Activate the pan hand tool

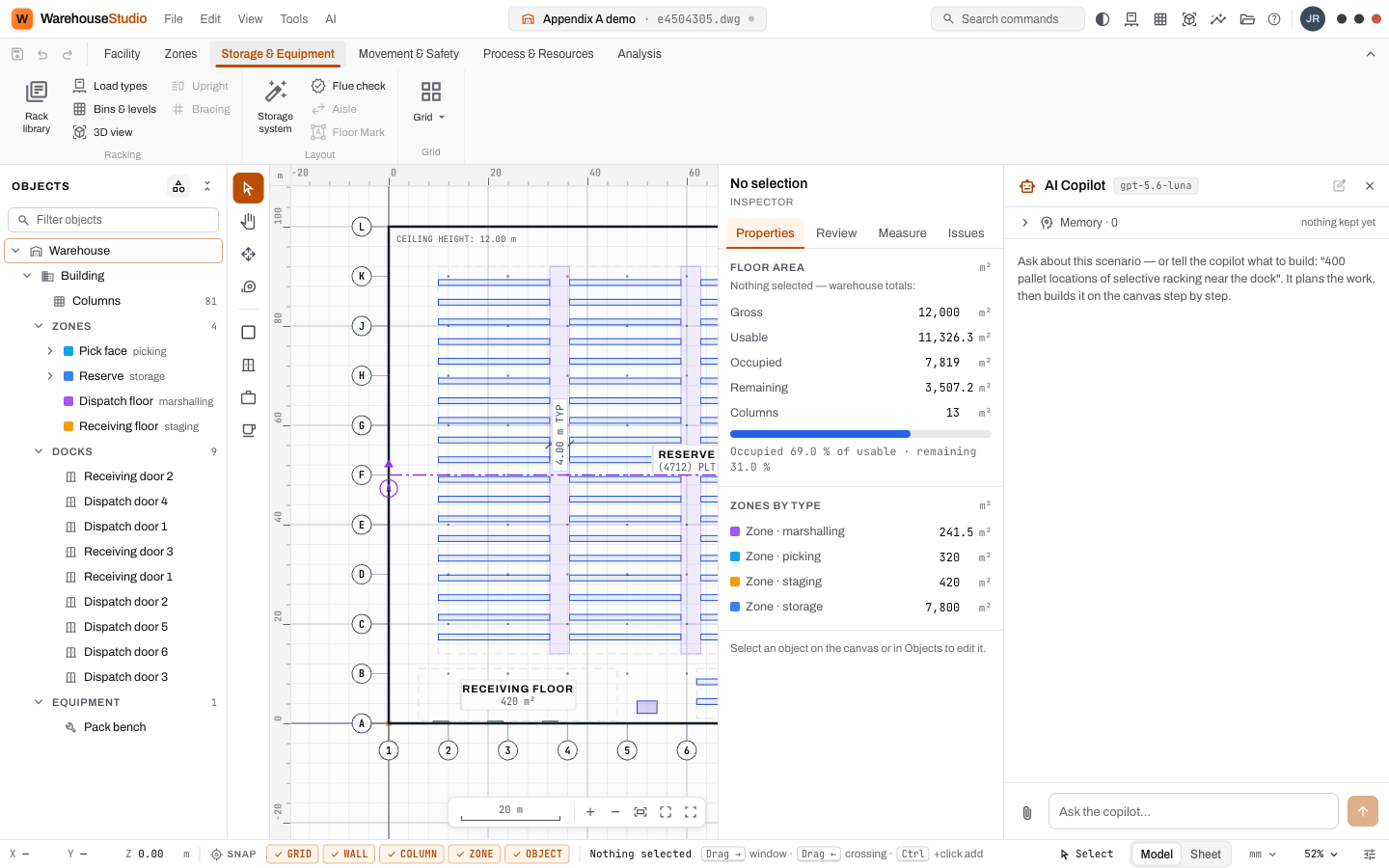tap(248, 221)
